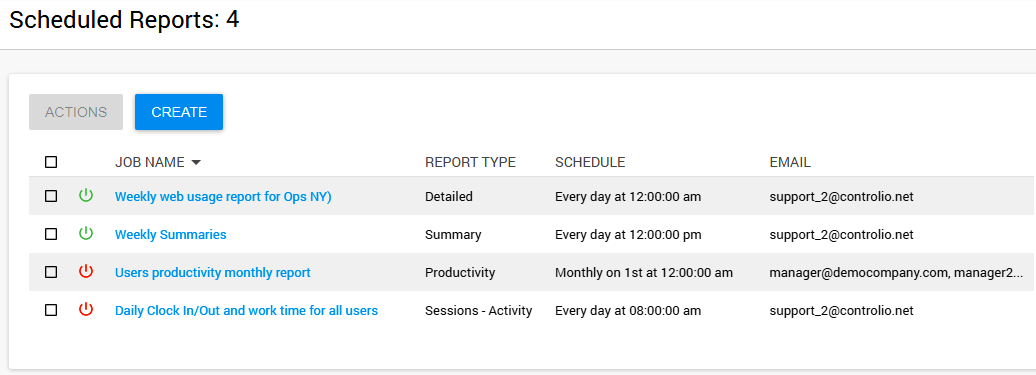This screenshot has width=1036, height=375.
Task: Click the Scheduled Reports: 4 heading
Action: [x=124, y=20]
